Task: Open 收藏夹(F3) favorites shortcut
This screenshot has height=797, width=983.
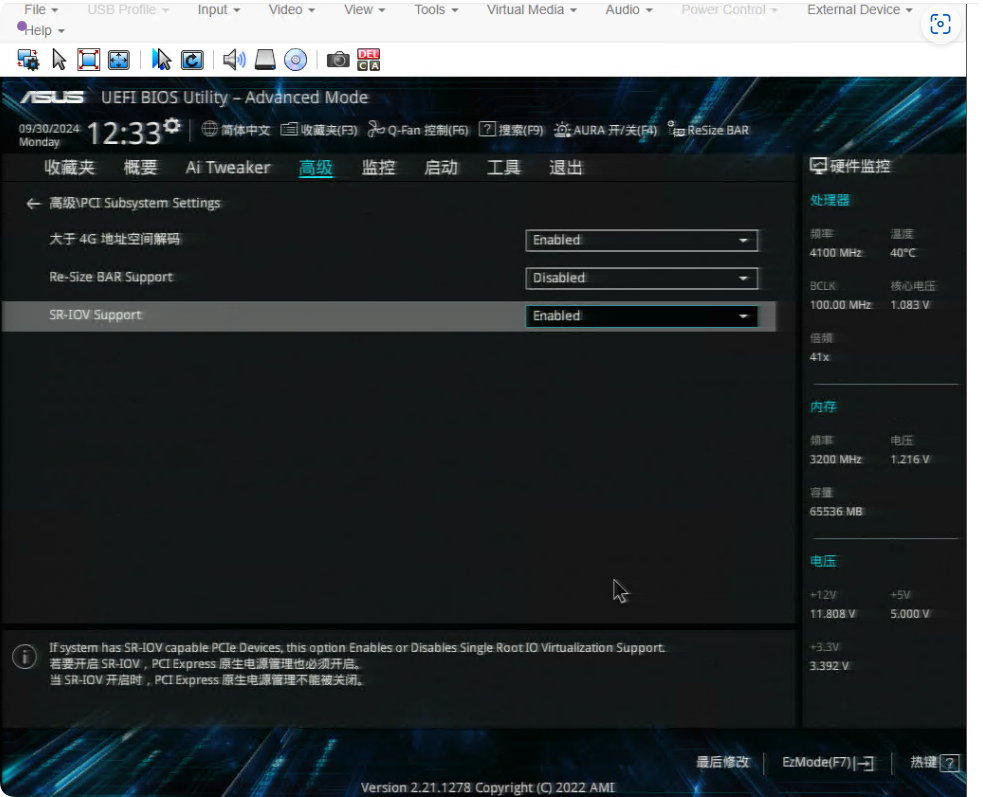Action: coord(319,130)
